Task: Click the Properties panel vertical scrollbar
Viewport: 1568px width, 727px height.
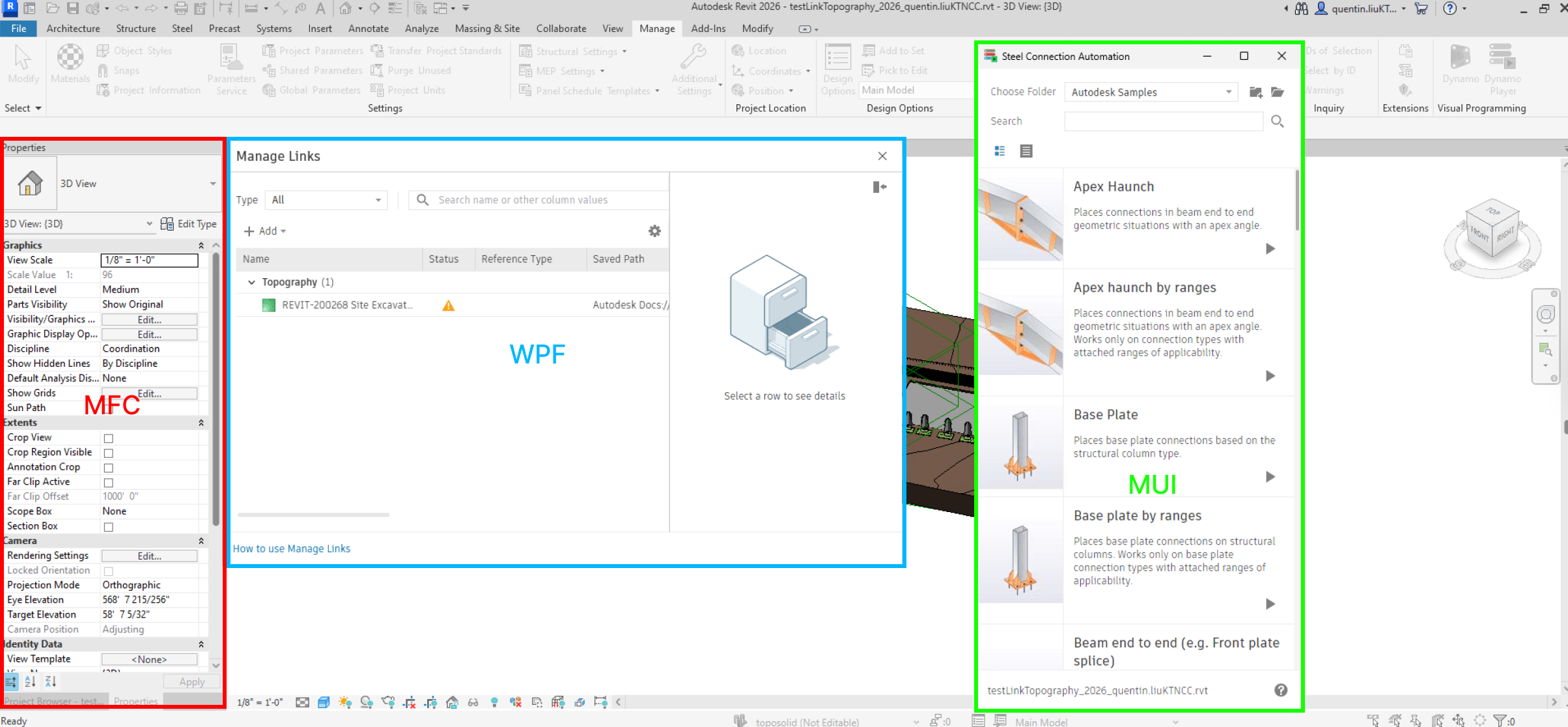Action: (216, 389)
